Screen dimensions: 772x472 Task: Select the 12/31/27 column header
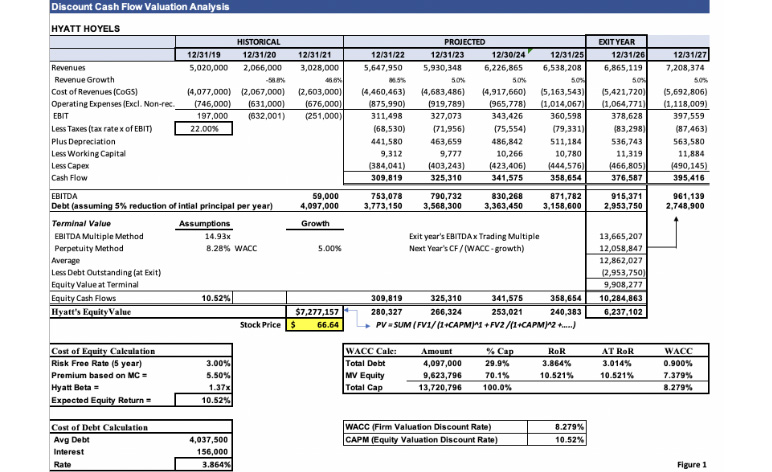click(x=689, y=55)
